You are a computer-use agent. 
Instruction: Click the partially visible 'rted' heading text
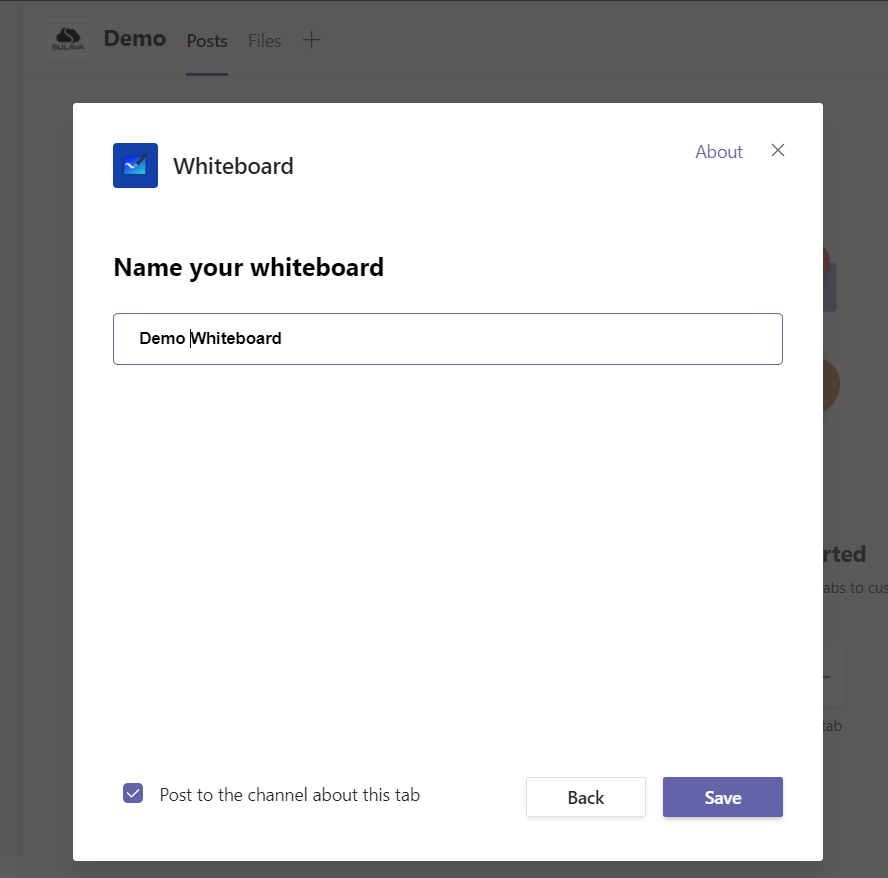click(844, 554)
